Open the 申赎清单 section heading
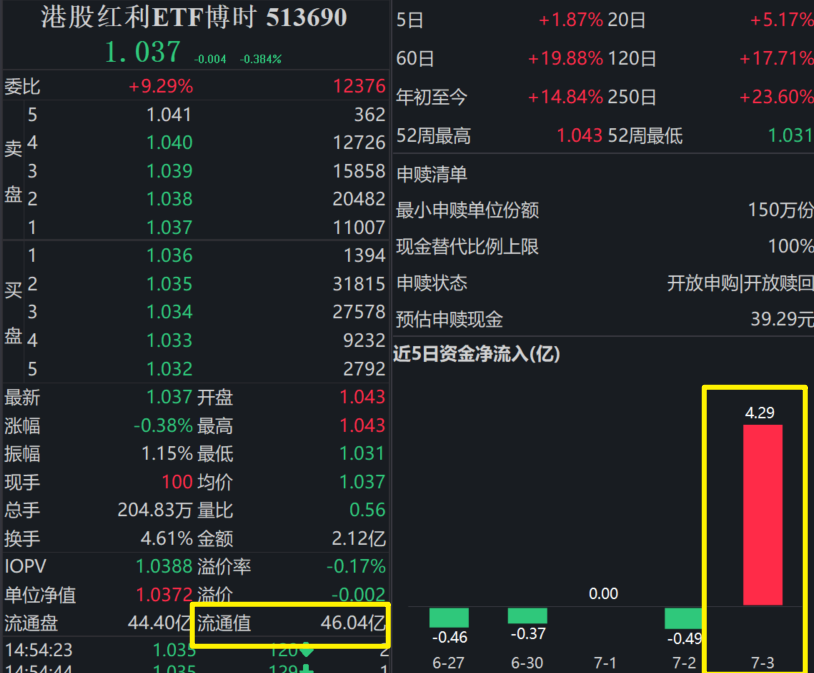Viewport: 814px width, 673px height. tap(432, 174)
